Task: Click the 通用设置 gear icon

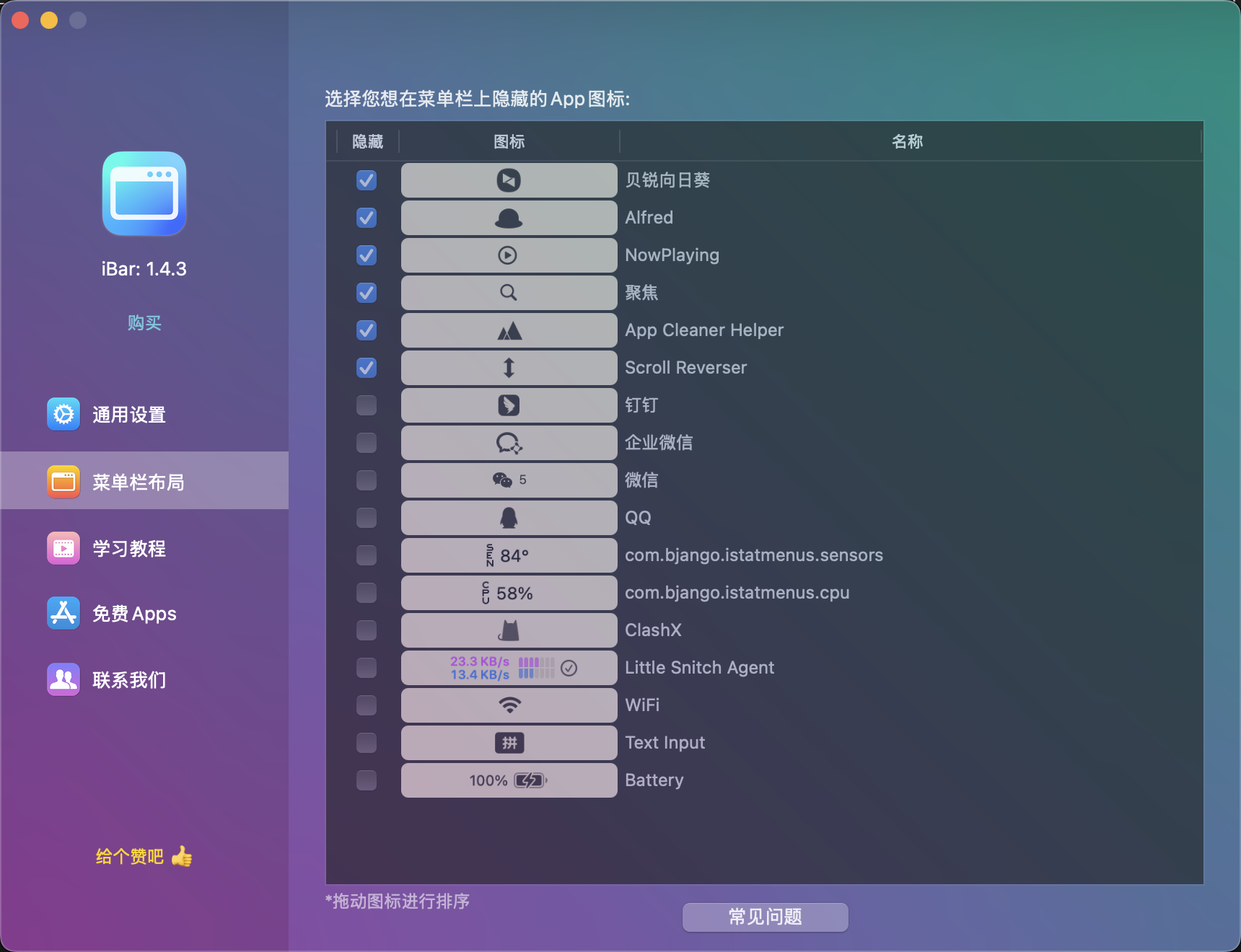Action: [63, 414]
